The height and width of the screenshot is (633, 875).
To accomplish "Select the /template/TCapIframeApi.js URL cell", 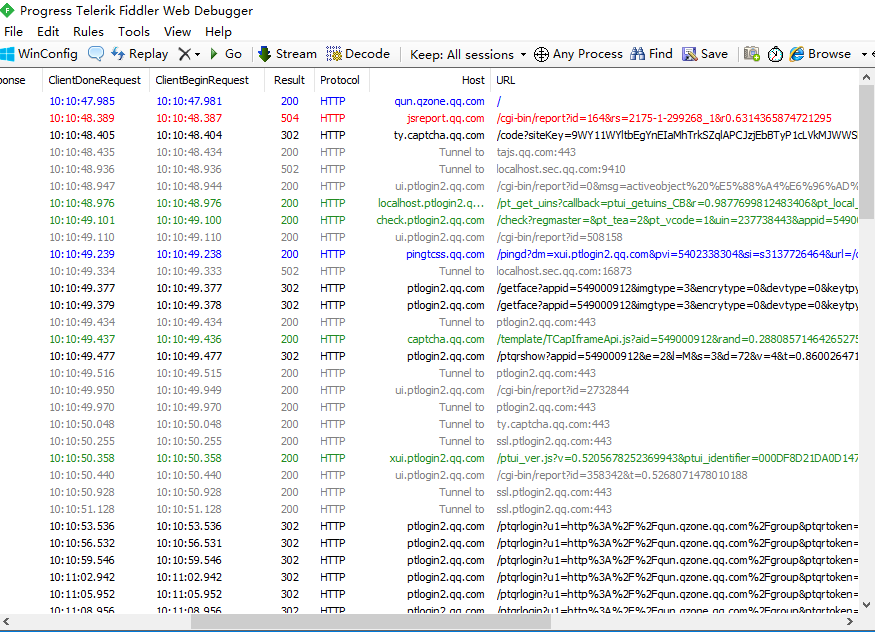I will pyautogui.click(x=677, y=339).
